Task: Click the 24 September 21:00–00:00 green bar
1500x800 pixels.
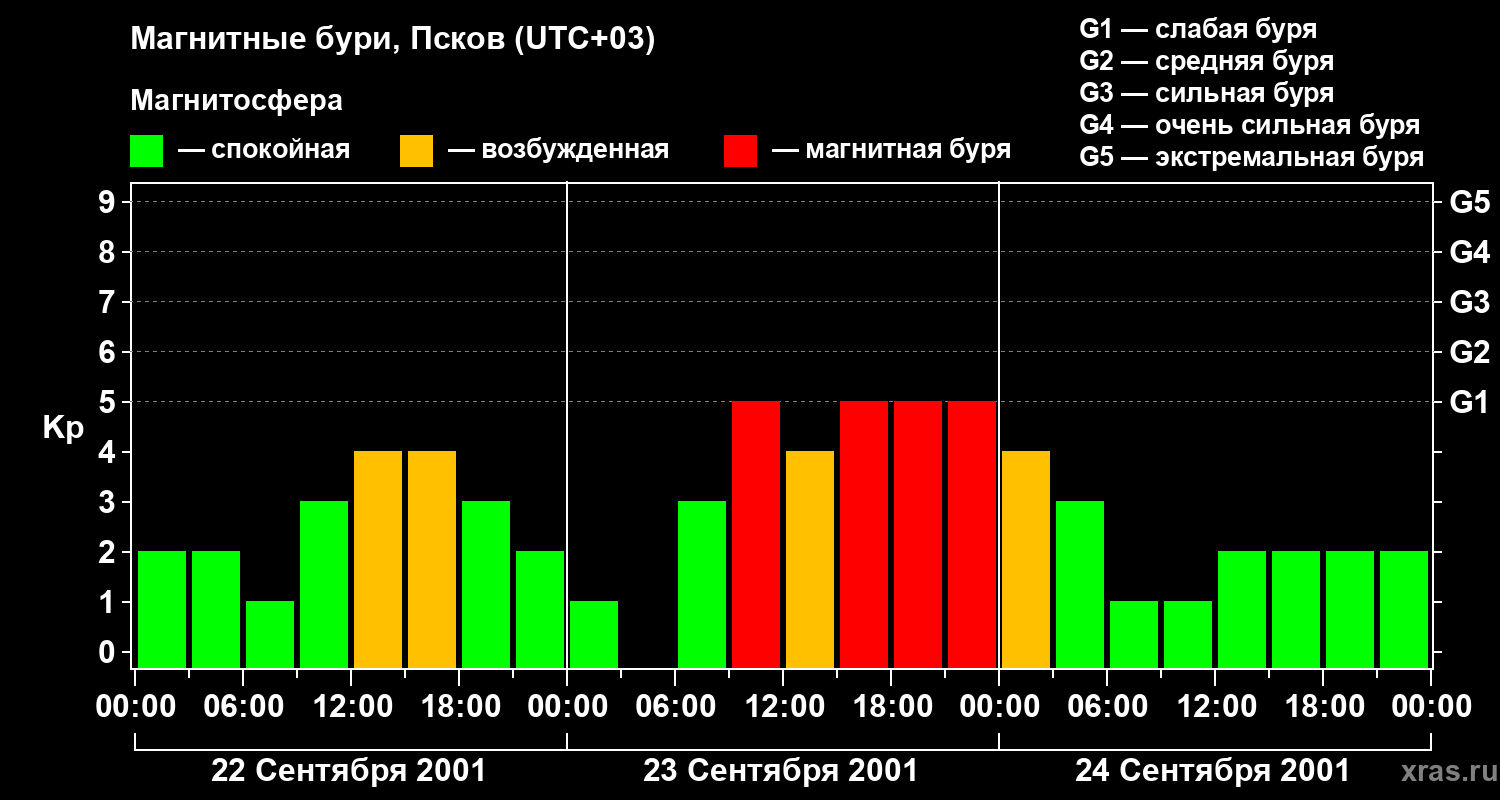Action: point(1404,609)
